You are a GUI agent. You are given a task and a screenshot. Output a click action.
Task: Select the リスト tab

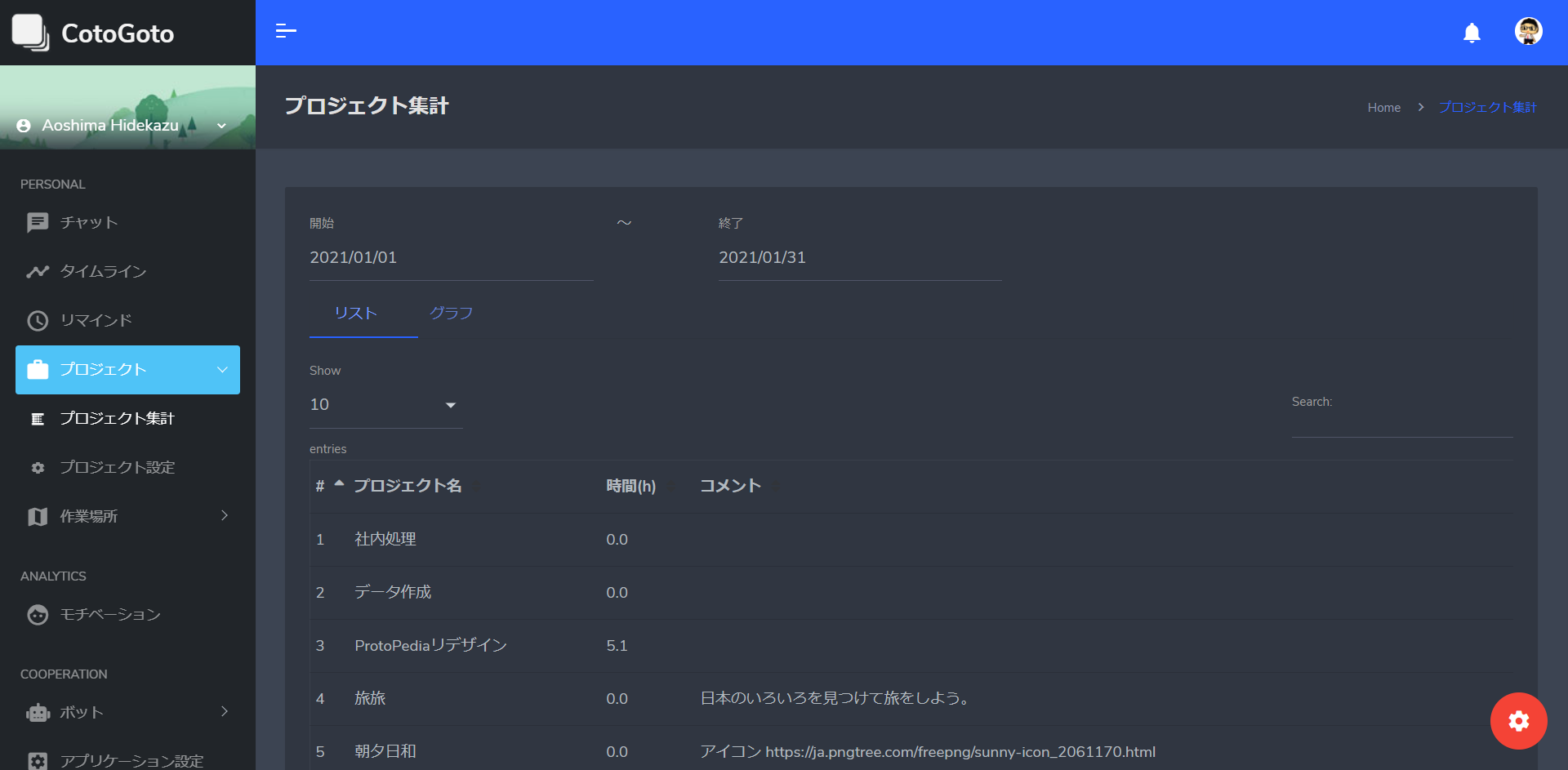coord(355,313)
